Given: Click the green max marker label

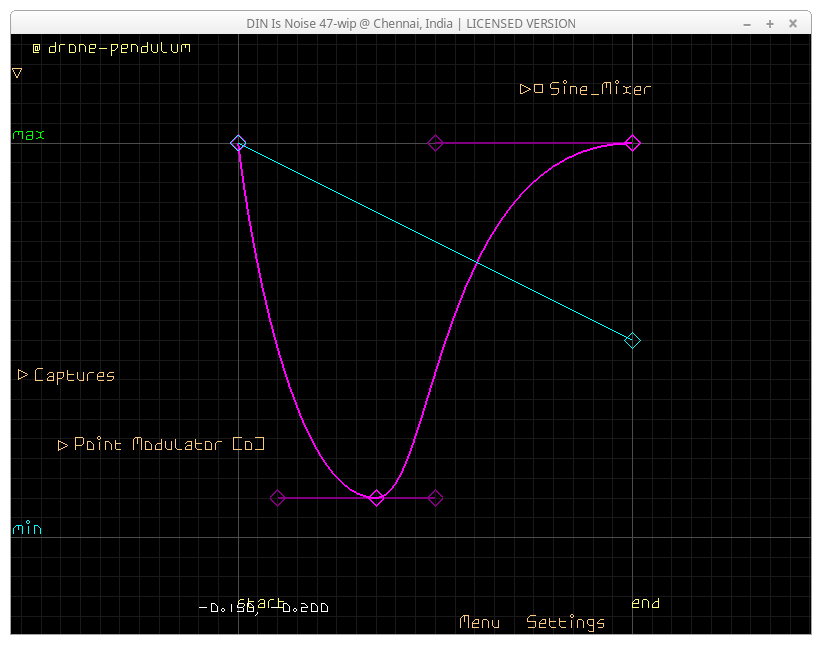Looking at the screenshot, I should [x=29, y=134].
